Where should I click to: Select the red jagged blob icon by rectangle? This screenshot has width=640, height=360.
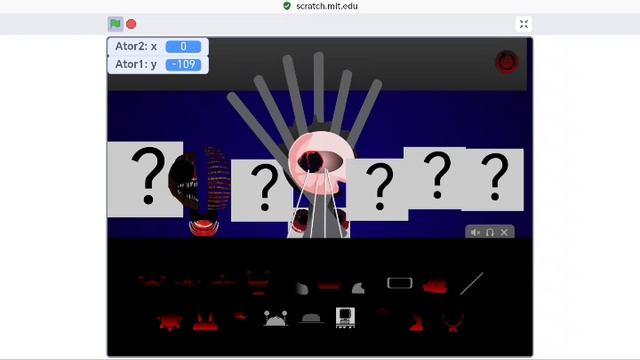(435, 287)
